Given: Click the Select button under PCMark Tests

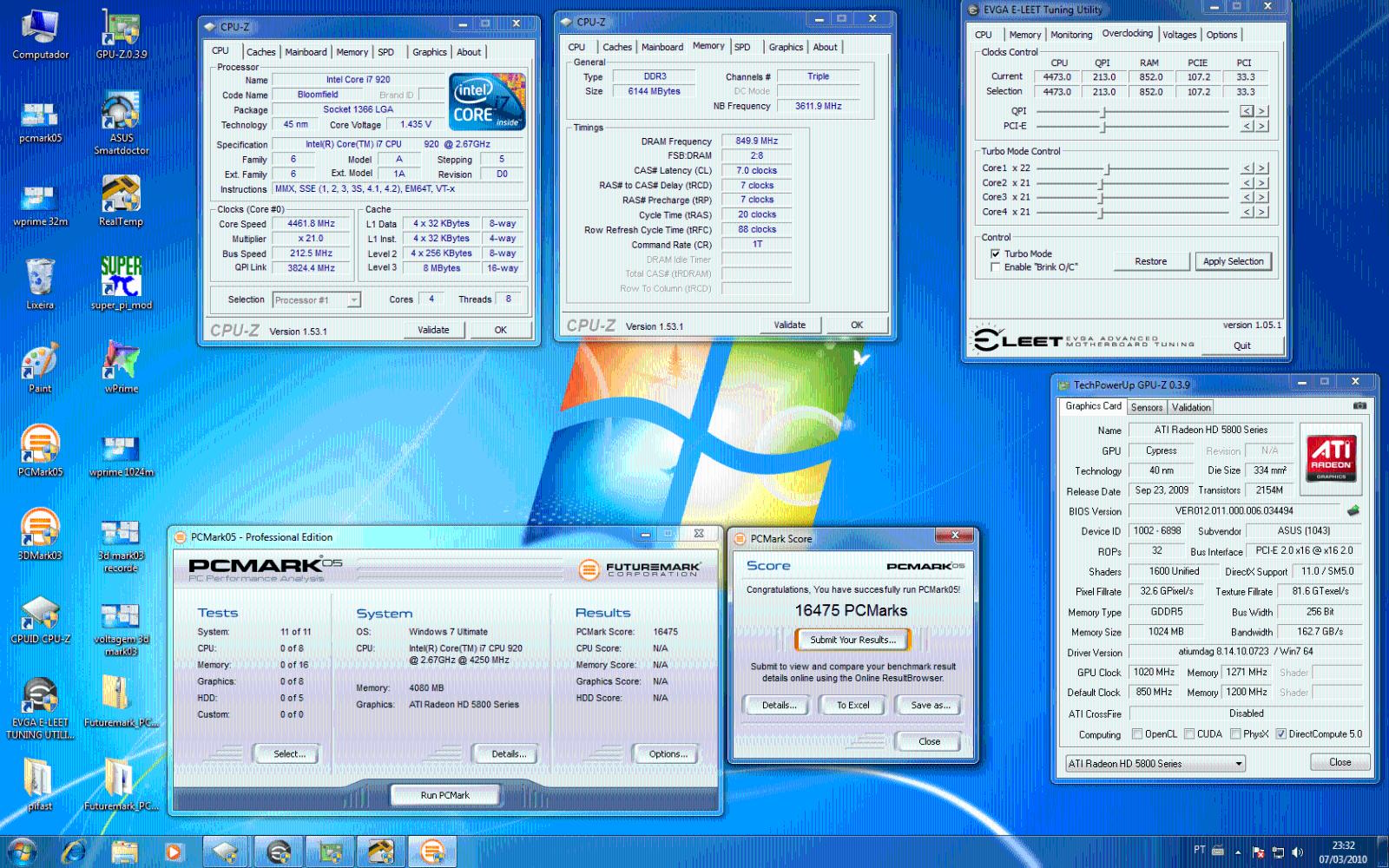Looking at the screenshot, I should (x=289, y=754).
